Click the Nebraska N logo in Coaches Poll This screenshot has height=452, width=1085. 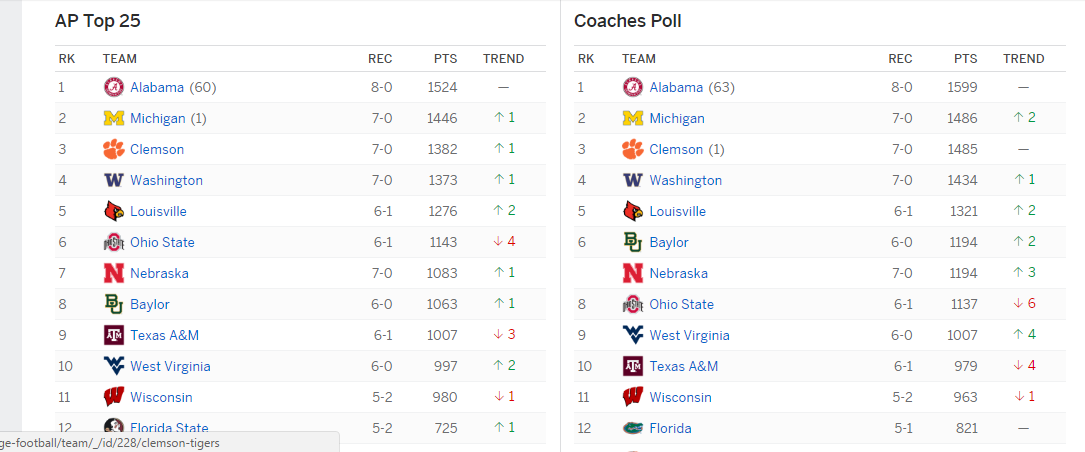(x=632, y=273)
